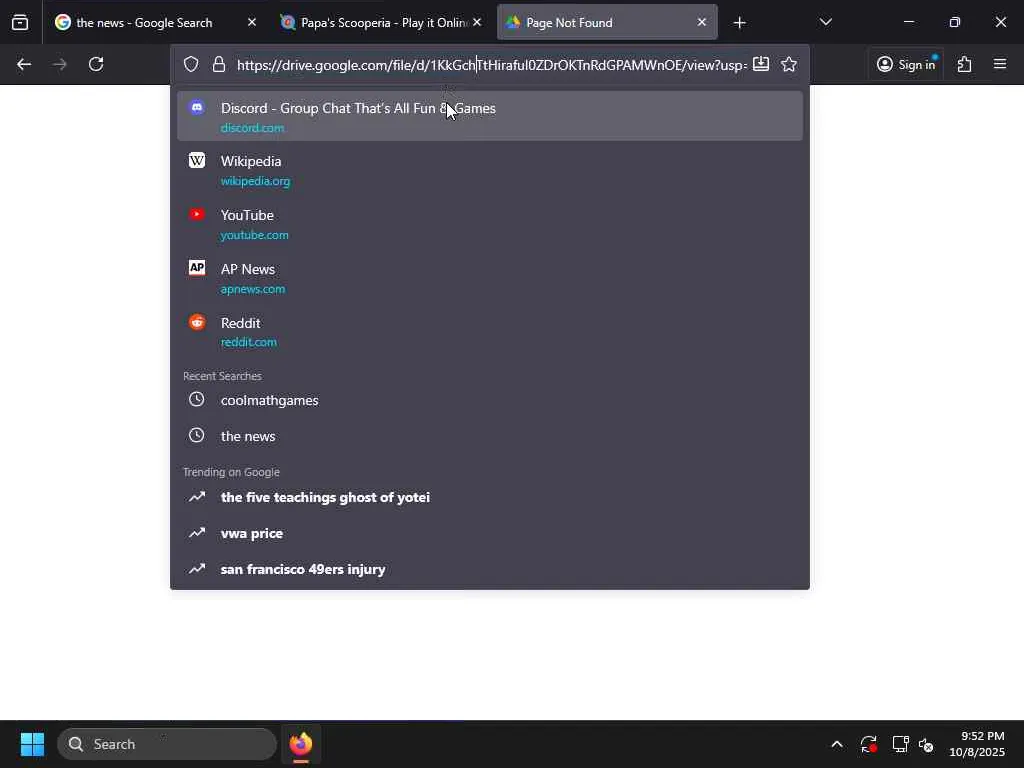Image resolution: width=1024 pixels, height=768 pixels.
Task: Search trending vwa price
Action: click(490, 534)
